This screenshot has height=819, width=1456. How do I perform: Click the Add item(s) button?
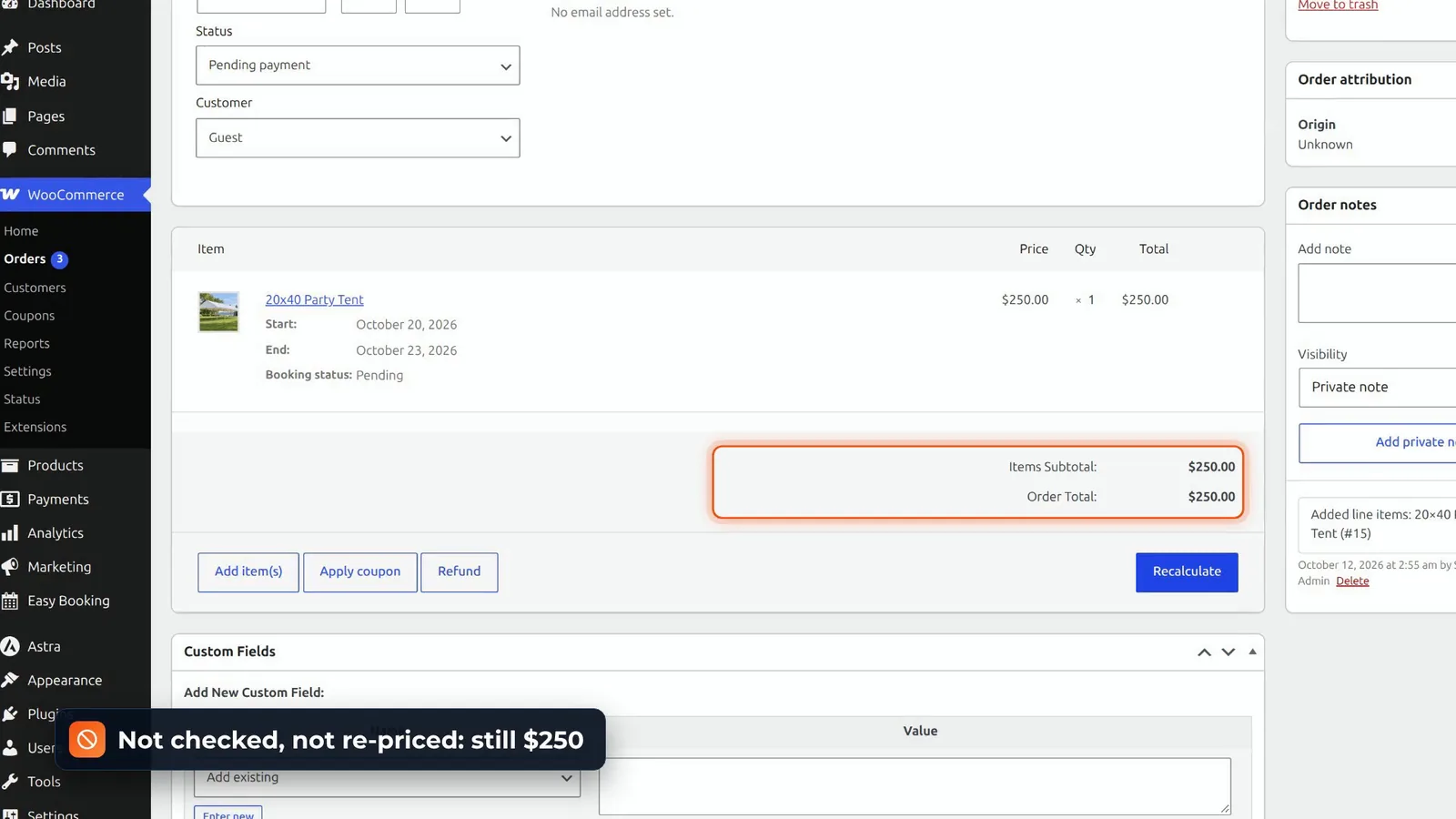[248, 572]
